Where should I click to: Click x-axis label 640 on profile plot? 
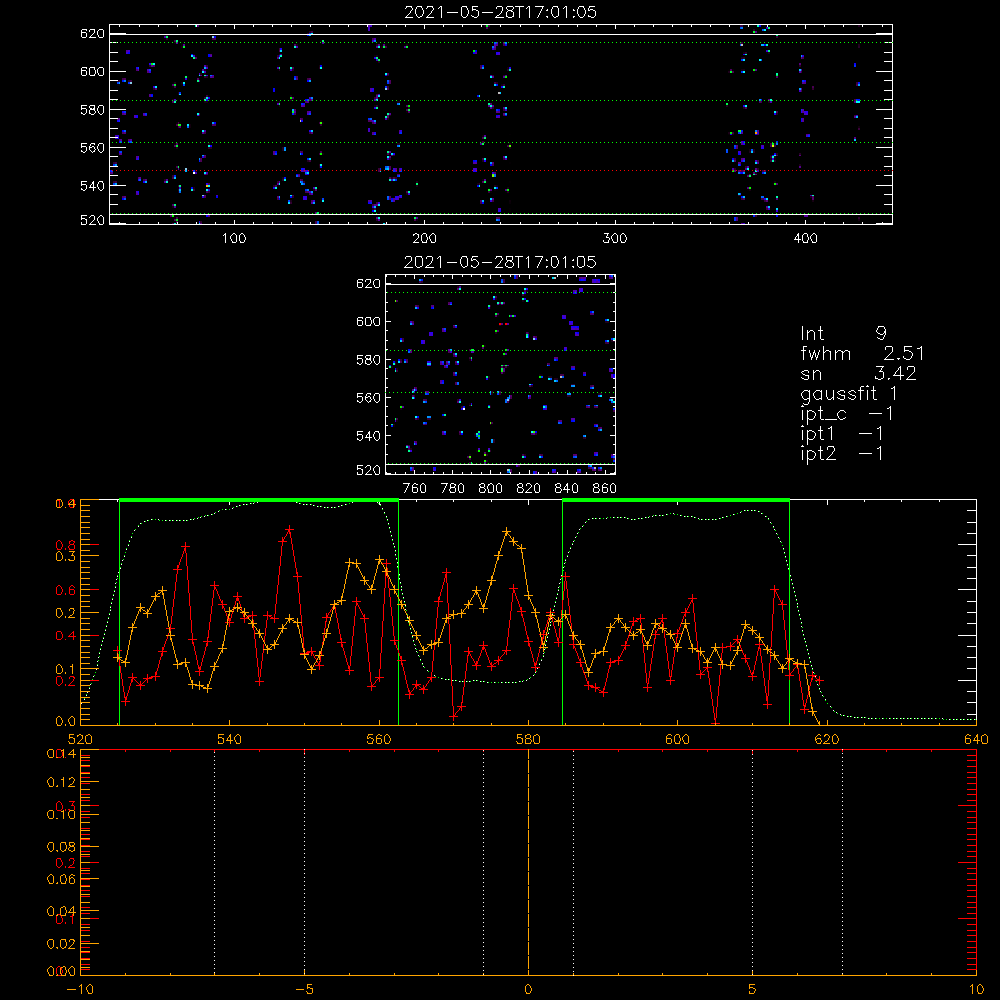[x=976, y=739]
